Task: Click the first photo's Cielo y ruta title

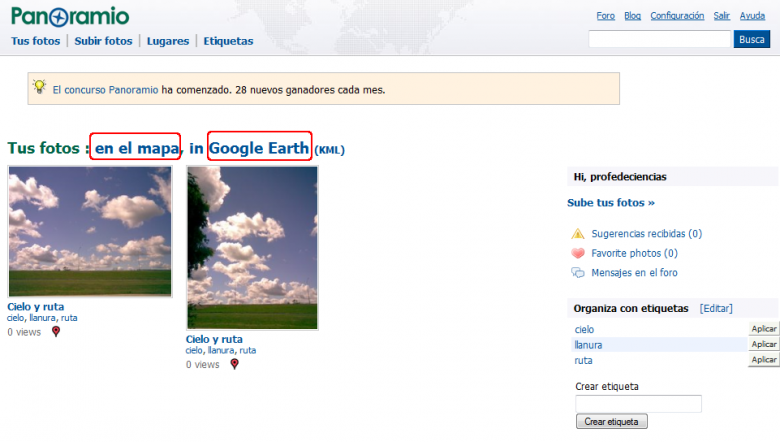Action: coord(35,307)
